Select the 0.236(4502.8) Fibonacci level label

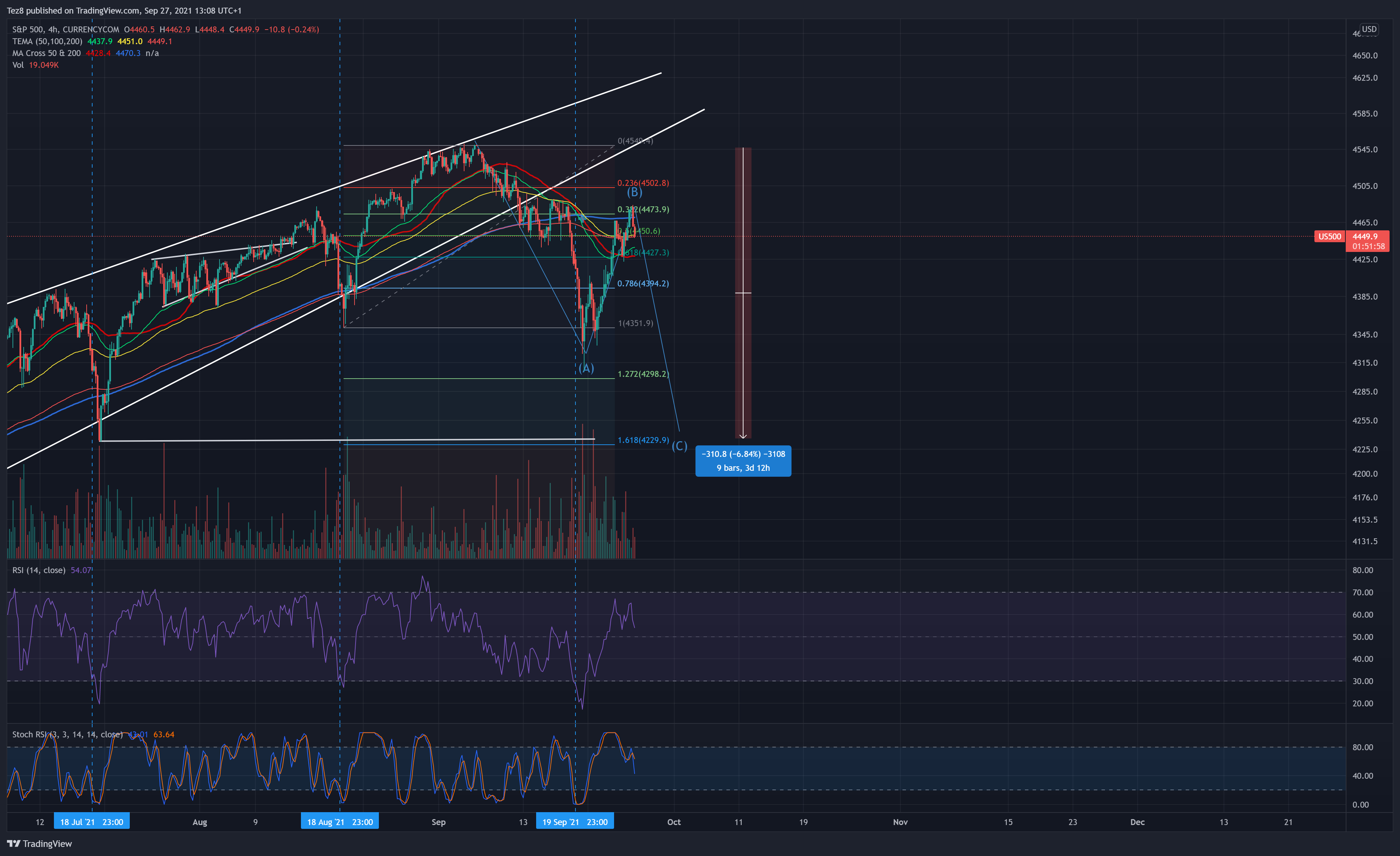[x=643, y=183]
